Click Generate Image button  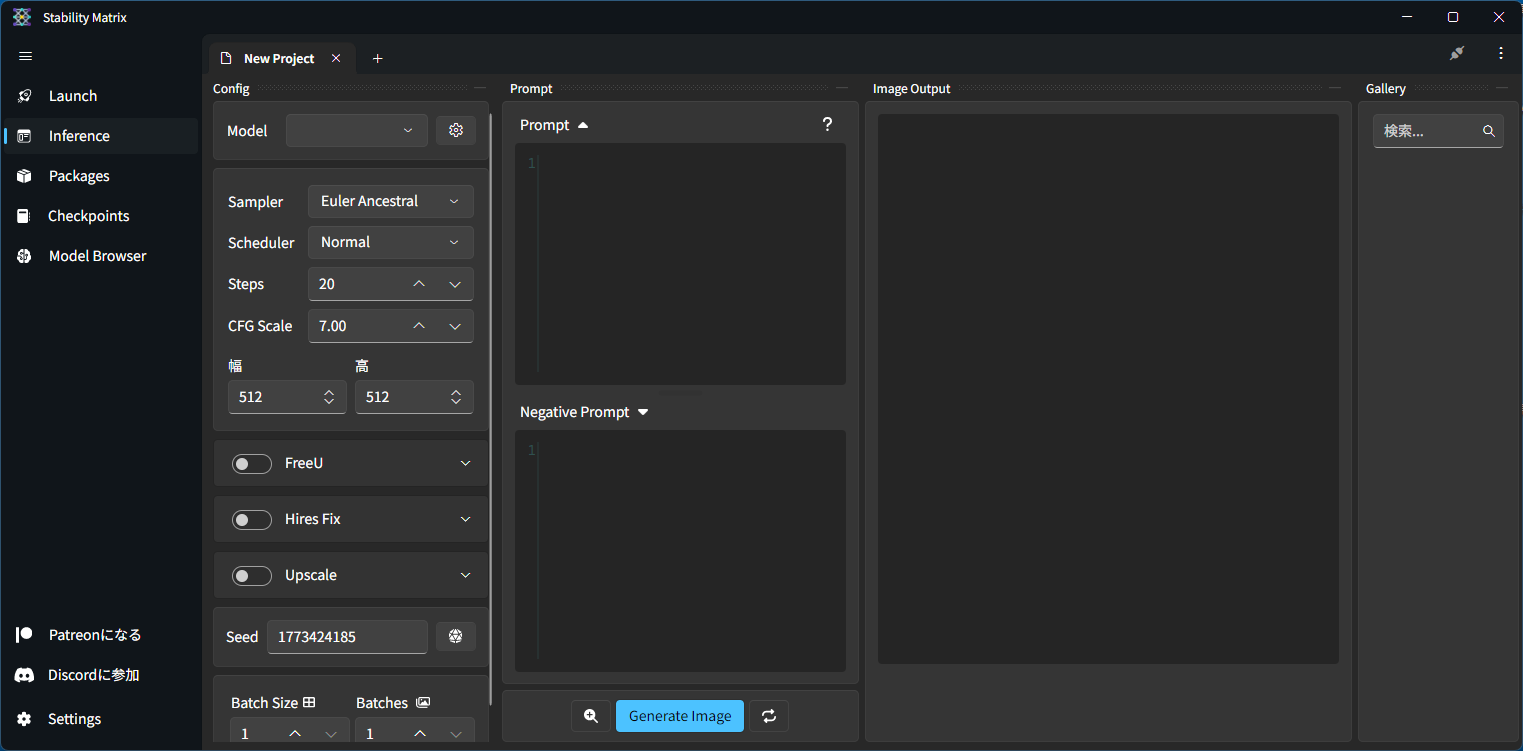680,716
